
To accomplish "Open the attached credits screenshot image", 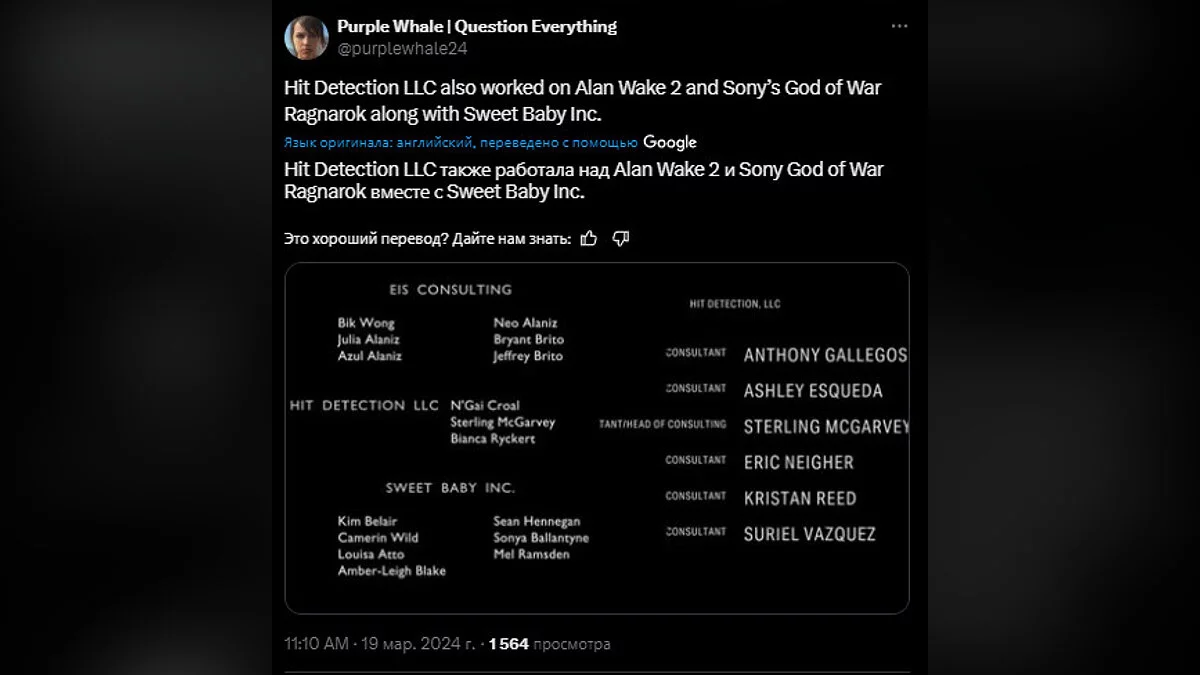I will click(597, 437).
